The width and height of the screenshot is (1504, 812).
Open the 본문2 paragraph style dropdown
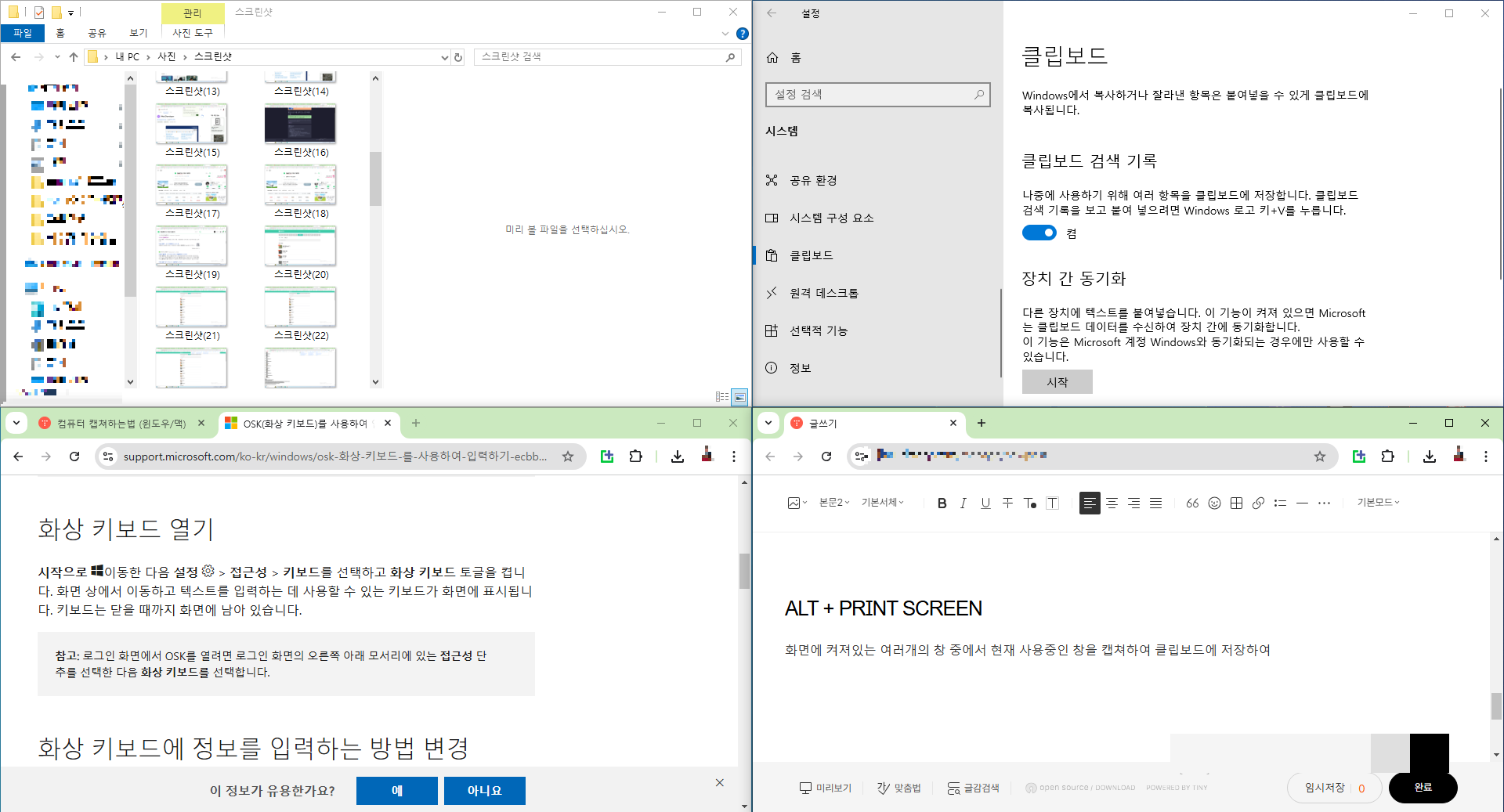[834, 503]
